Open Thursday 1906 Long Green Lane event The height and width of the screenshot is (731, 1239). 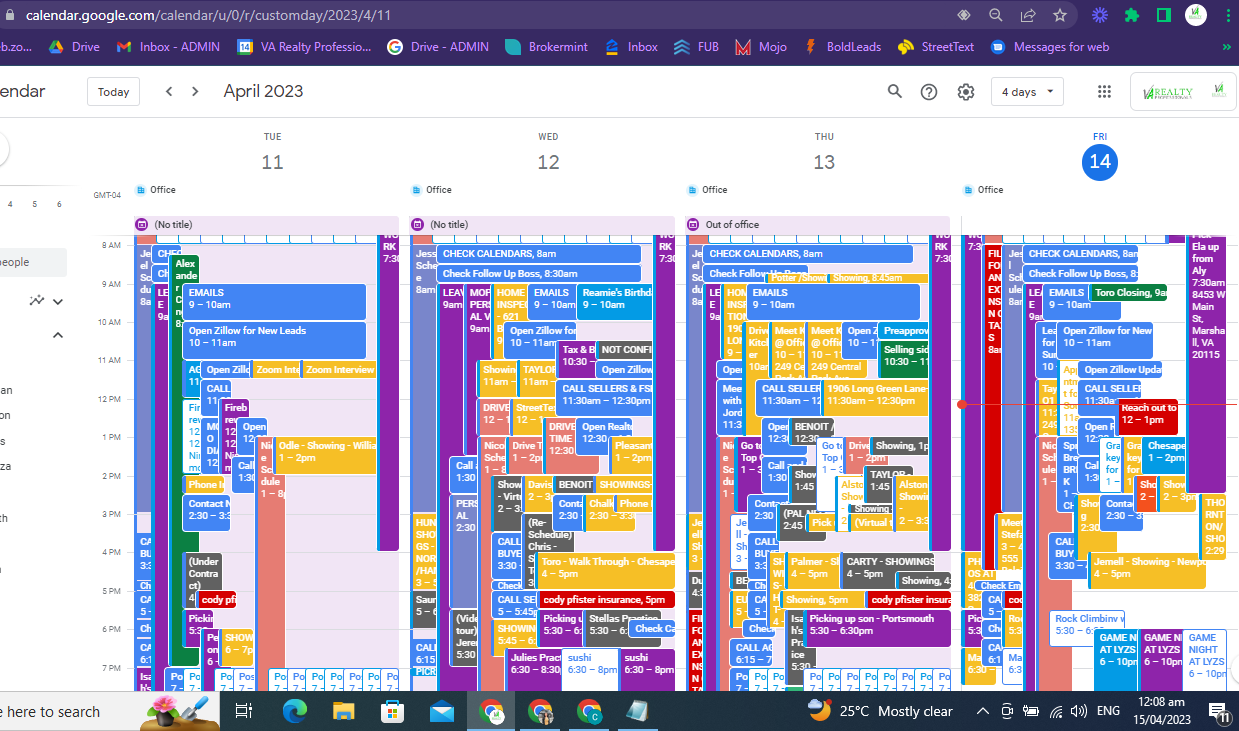pyautogui.click(x=877, y=398)
